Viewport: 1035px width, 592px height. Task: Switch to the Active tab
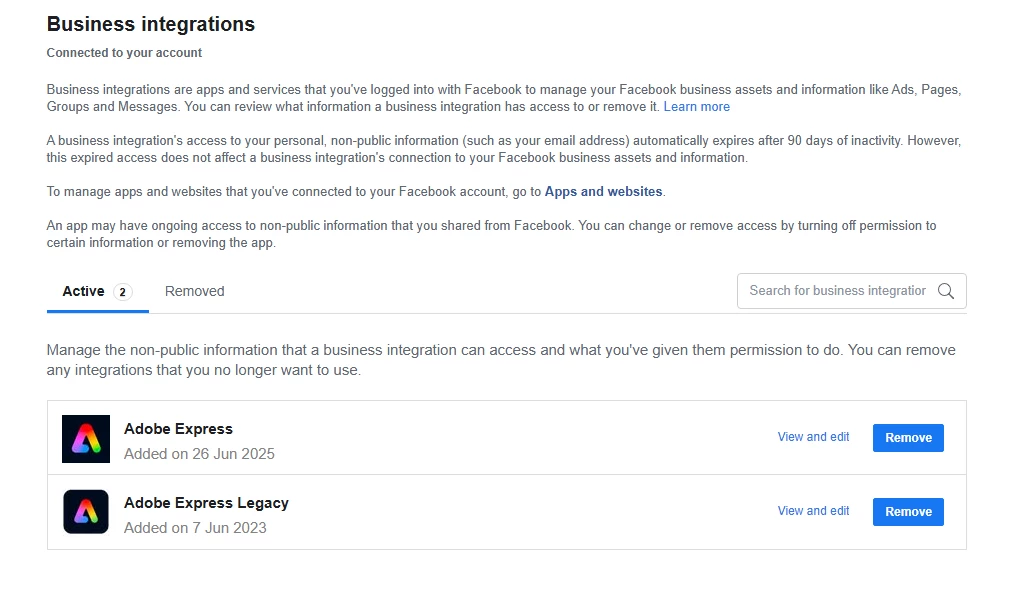tap(84, 291)
